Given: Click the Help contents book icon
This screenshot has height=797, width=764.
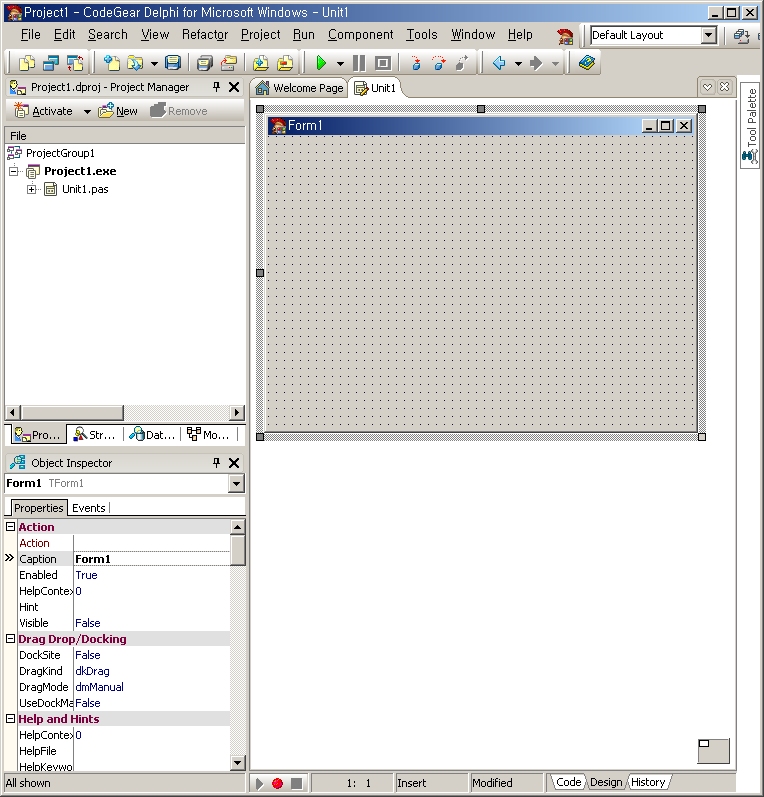Looking at the screenshot, I should [x=586, y=63].
